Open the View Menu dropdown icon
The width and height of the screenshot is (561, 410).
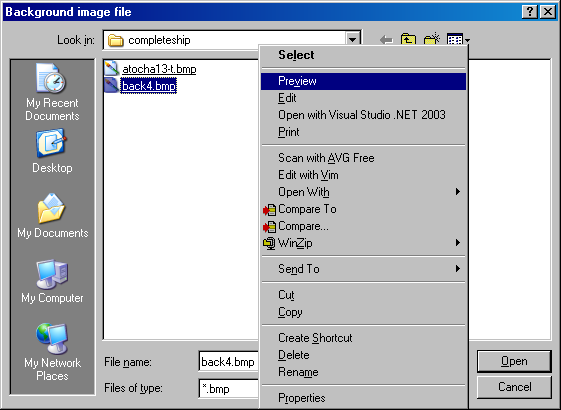pos(458,40)
